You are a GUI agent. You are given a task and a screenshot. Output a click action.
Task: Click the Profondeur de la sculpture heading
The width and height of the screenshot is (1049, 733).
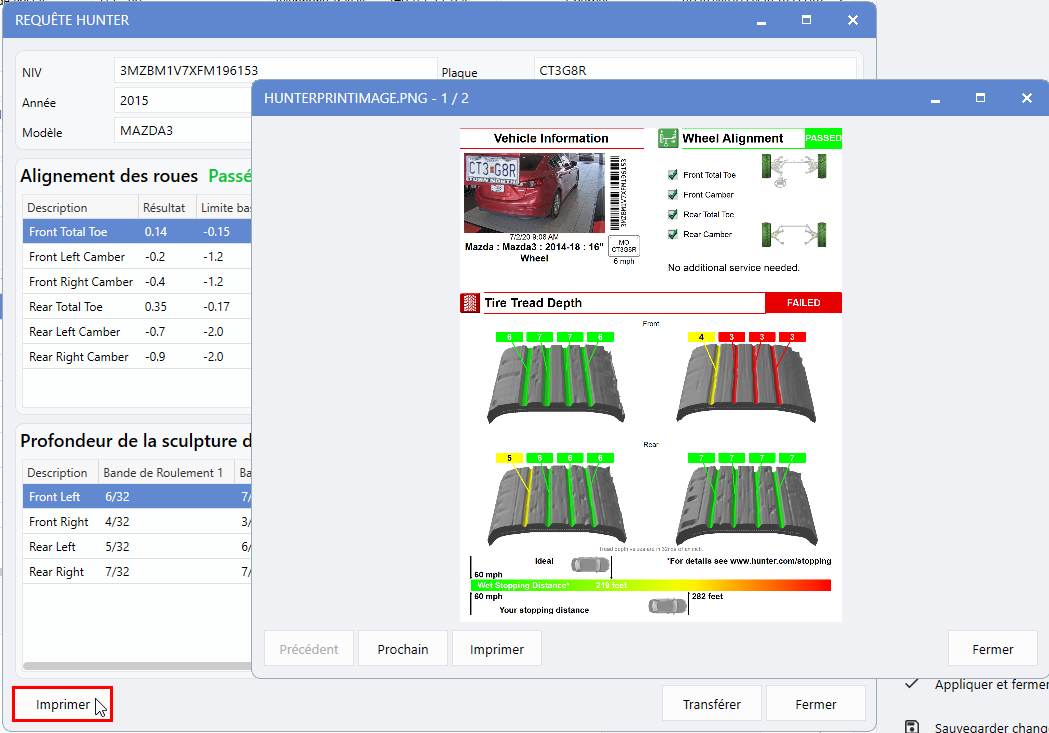(136, 441)
